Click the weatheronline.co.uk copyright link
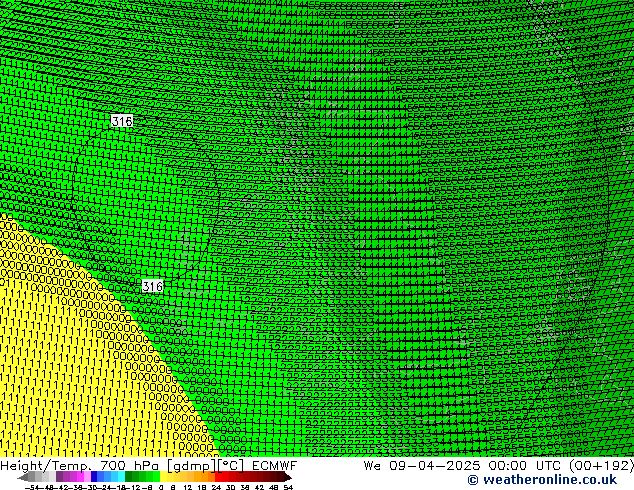 pyautogui.click(x=542, y=480)
